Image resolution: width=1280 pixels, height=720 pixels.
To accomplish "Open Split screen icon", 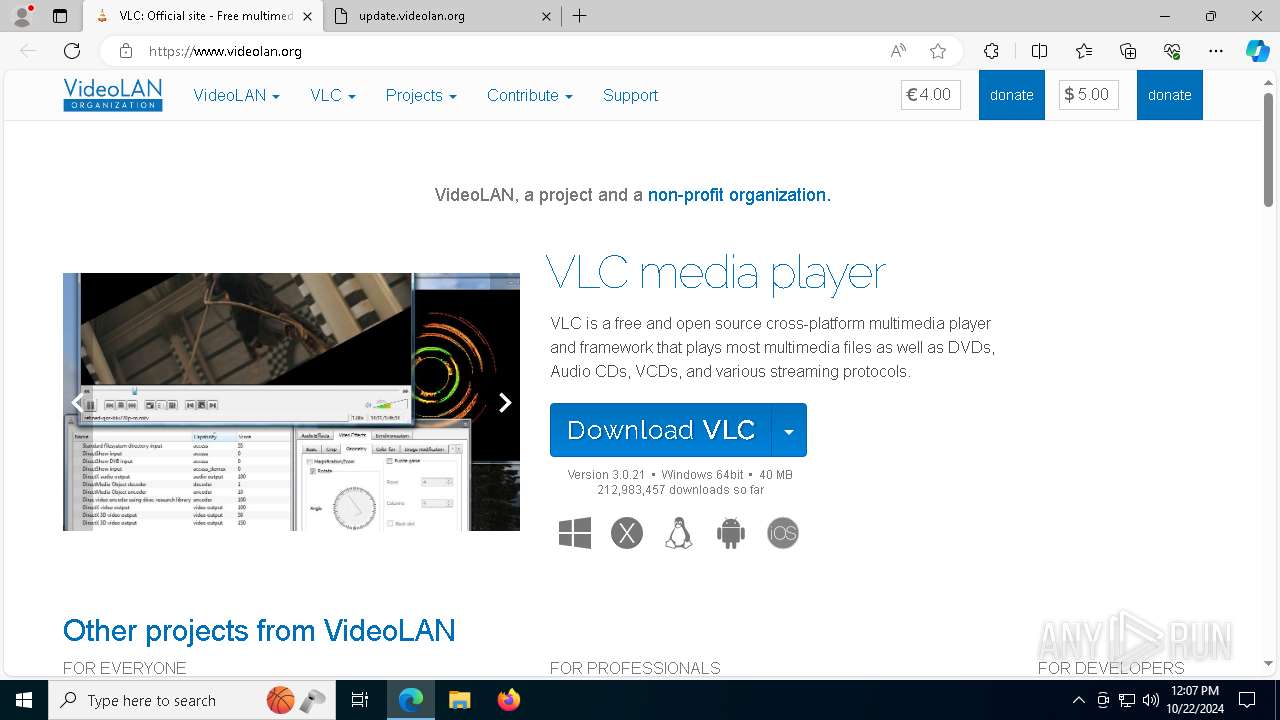I will pos(1039,51).
